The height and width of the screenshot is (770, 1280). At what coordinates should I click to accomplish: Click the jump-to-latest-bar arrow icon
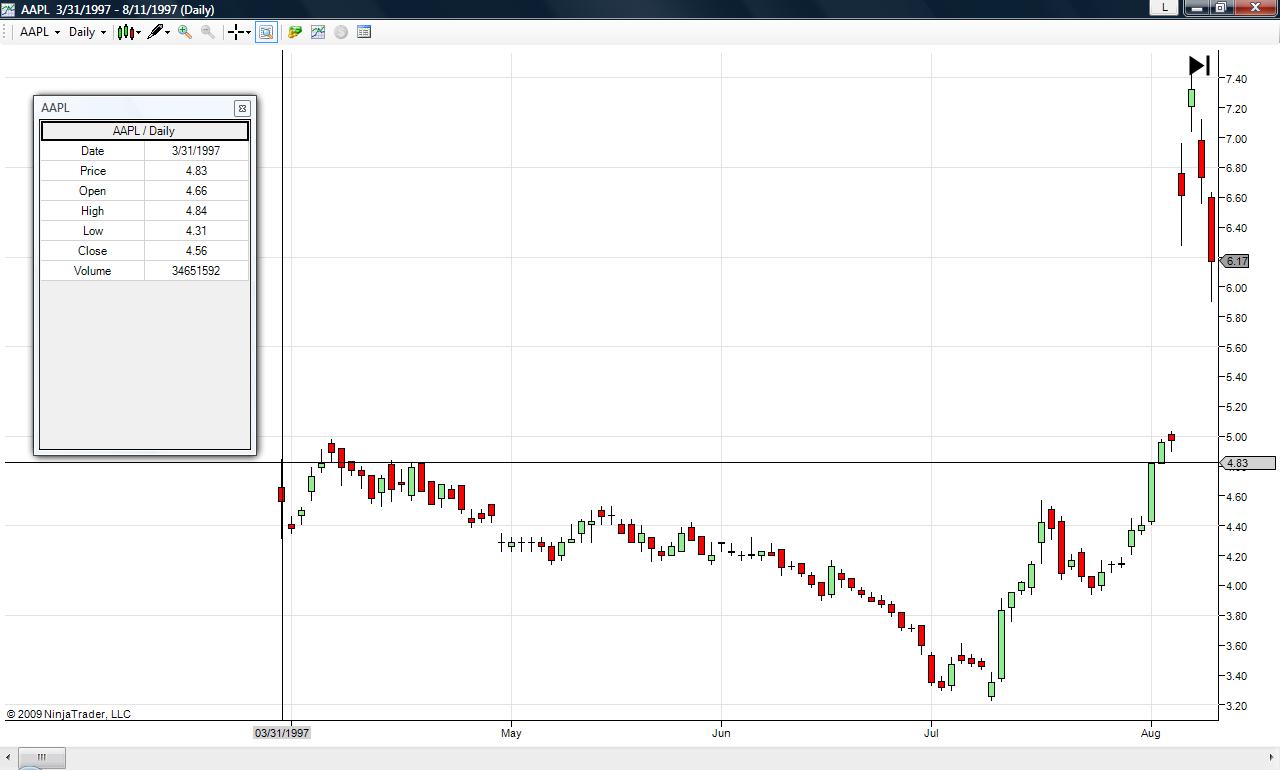pyautogui.click(x=1200, y=66)
